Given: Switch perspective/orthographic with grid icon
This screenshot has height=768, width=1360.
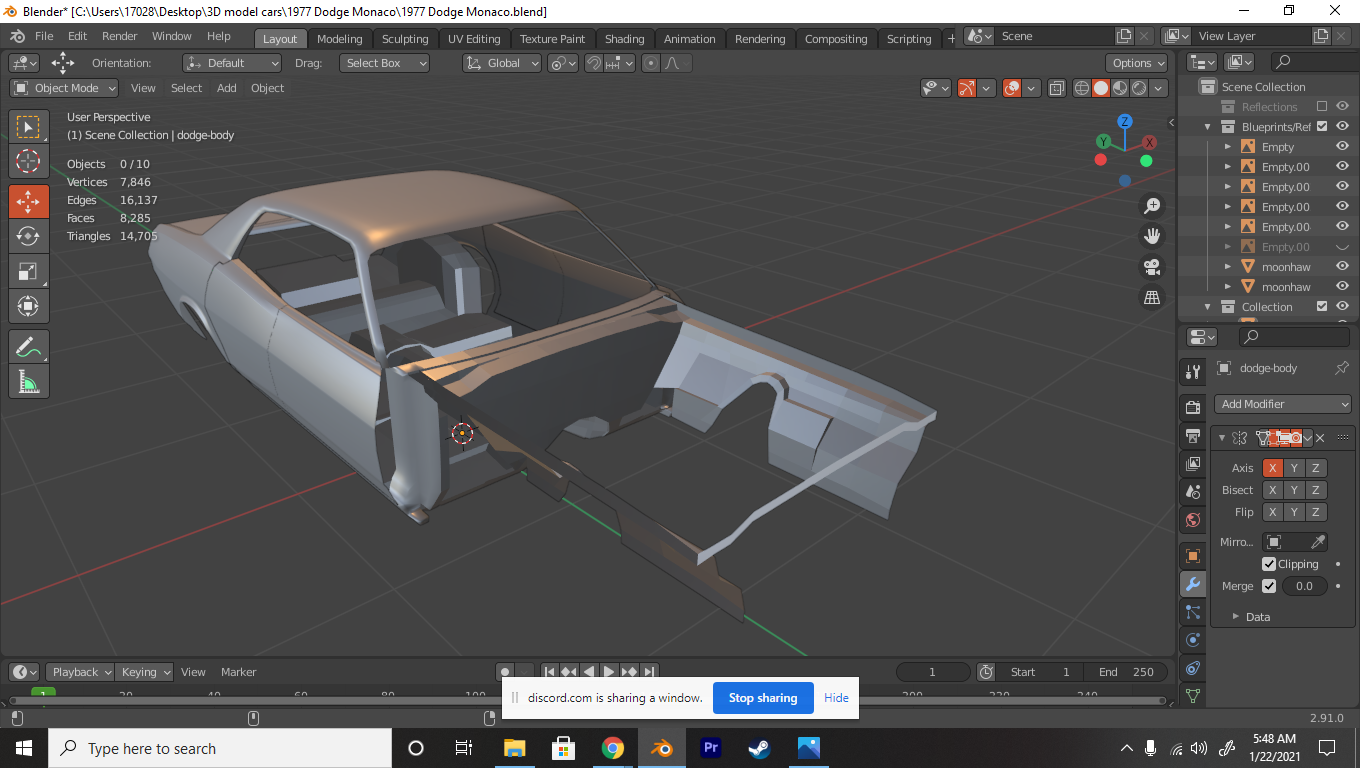Looking at the screenshot, I should (1152, 297).
